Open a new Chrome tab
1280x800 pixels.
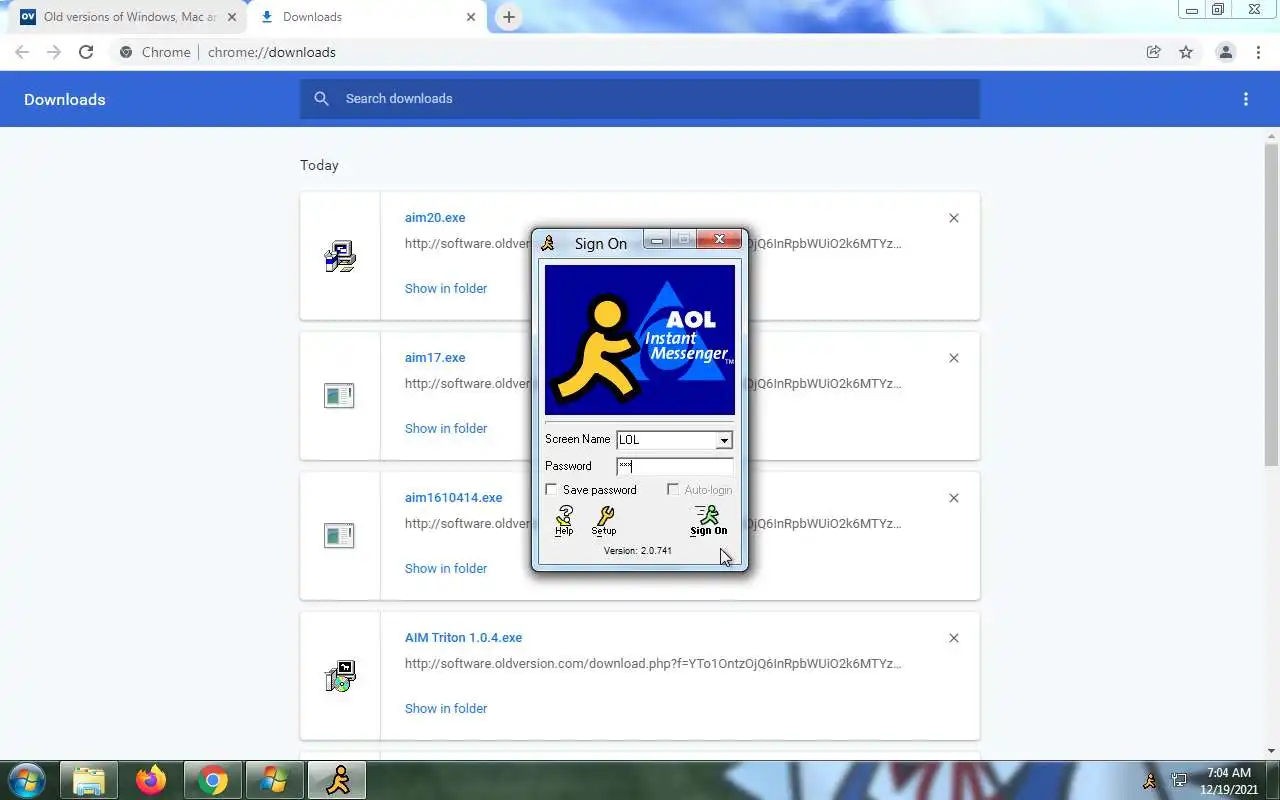(x=509, y=17)
